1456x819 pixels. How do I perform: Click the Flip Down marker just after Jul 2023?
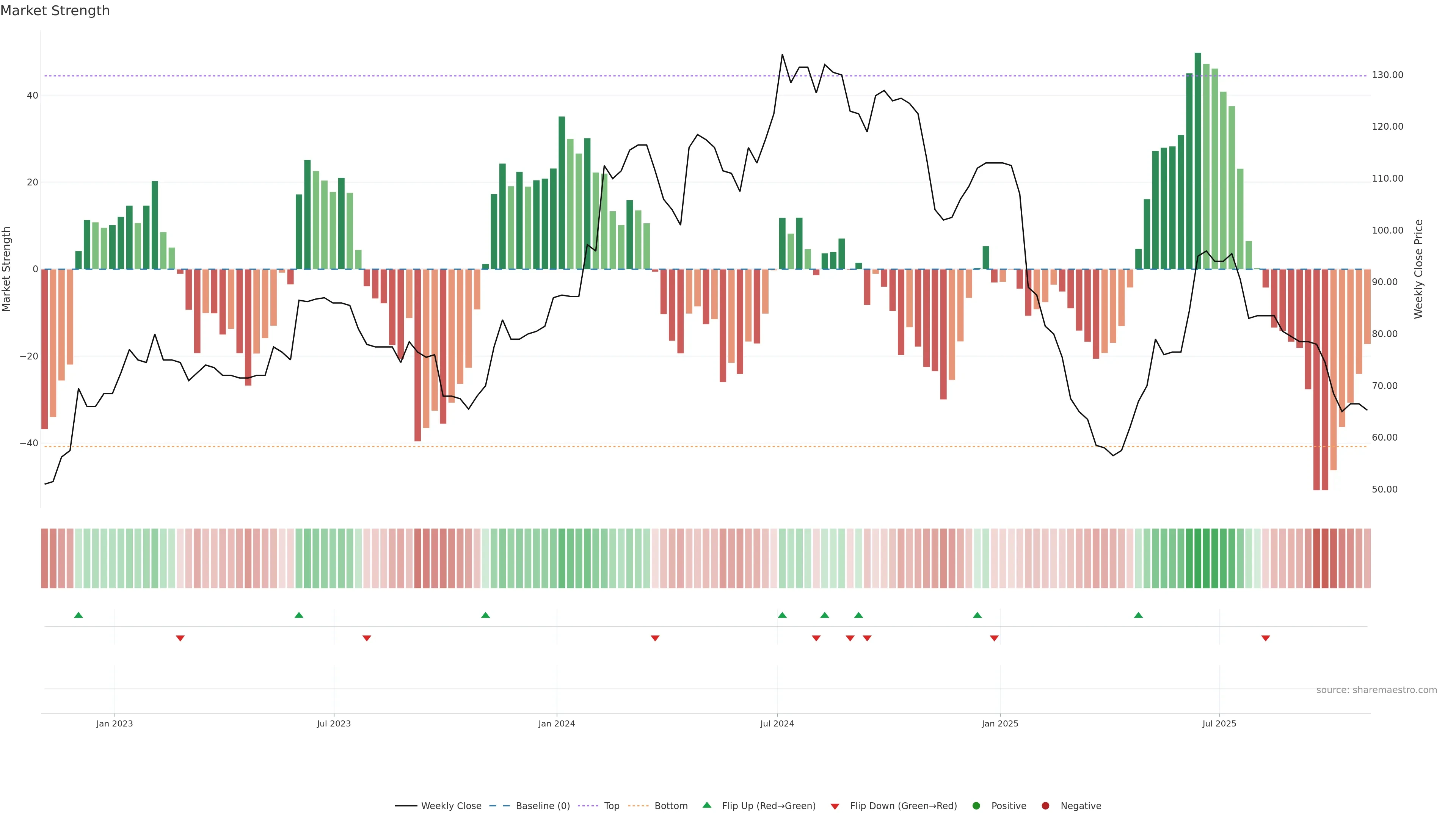tap(367, 638)
